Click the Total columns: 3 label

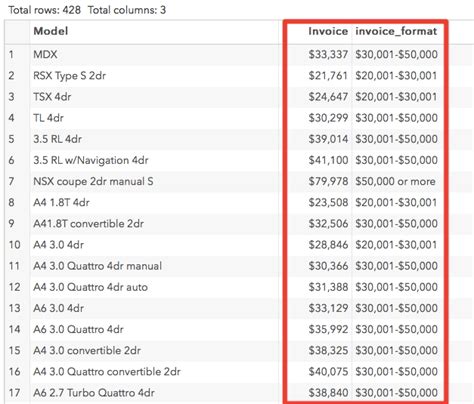[x=127, y=10]
